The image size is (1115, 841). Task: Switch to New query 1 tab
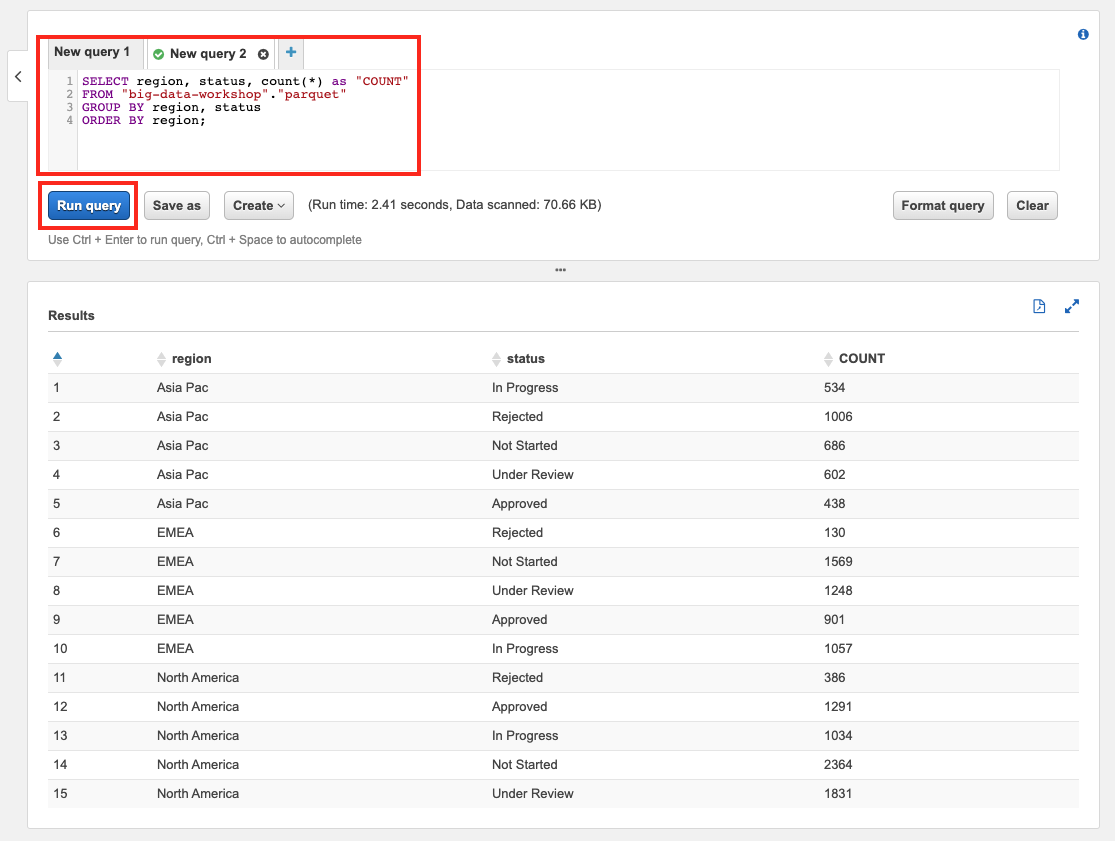[92, 52]
